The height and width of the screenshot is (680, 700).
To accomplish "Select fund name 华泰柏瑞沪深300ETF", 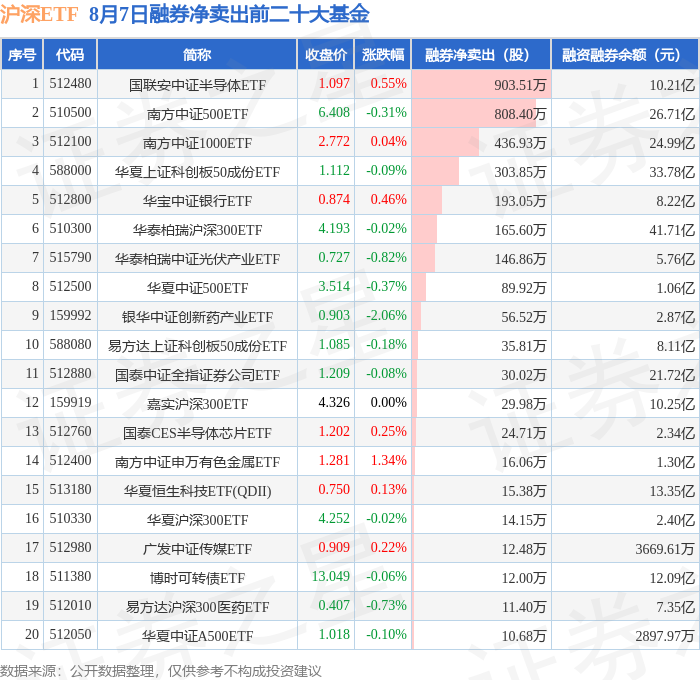I will click(197, 230).
